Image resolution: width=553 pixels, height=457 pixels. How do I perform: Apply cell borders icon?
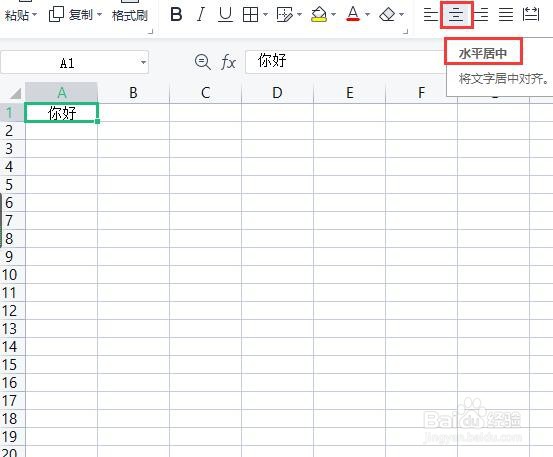(x=250, y=14)
